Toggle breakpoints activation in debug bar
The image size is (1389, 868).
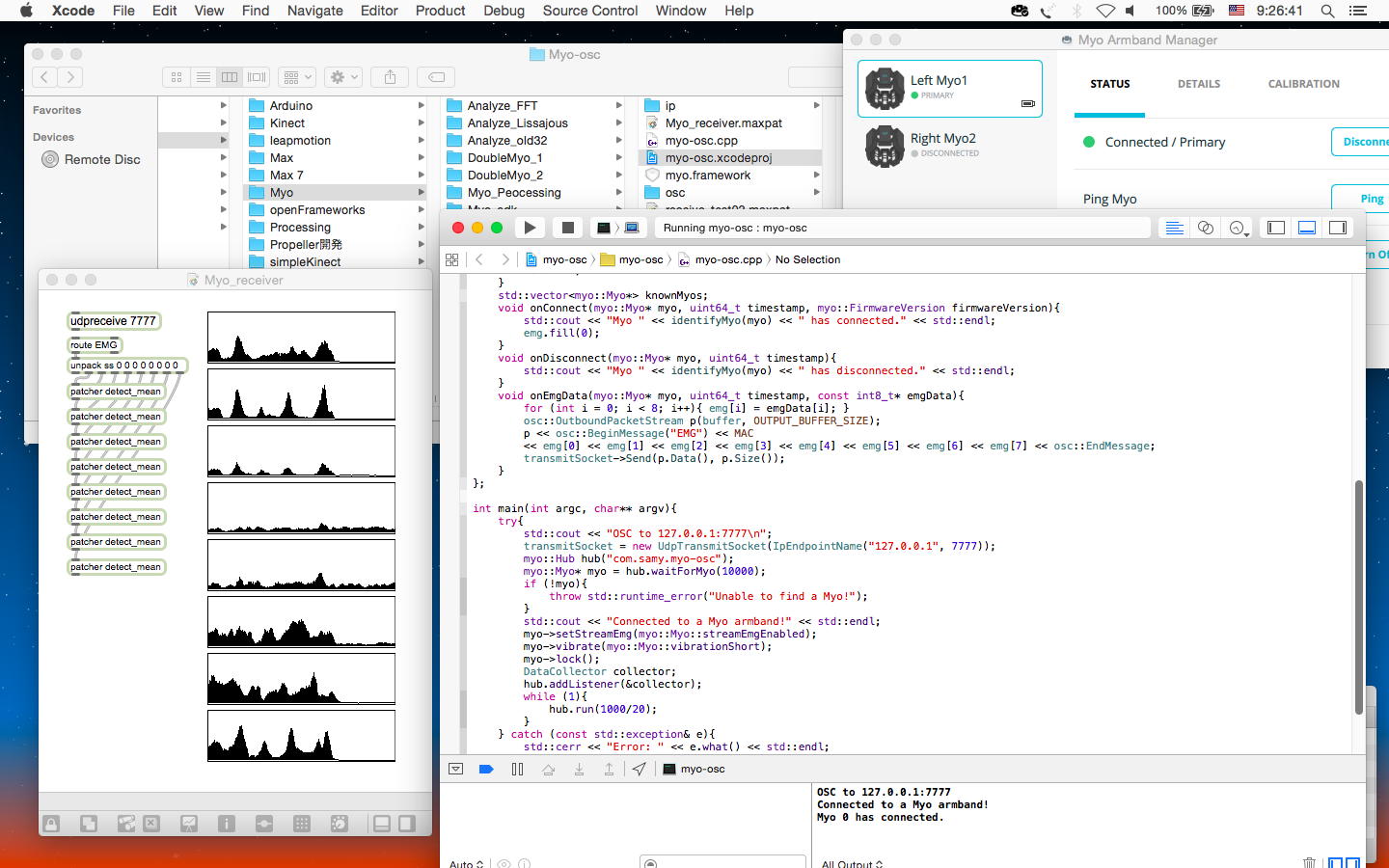click(x=486, y=769)
